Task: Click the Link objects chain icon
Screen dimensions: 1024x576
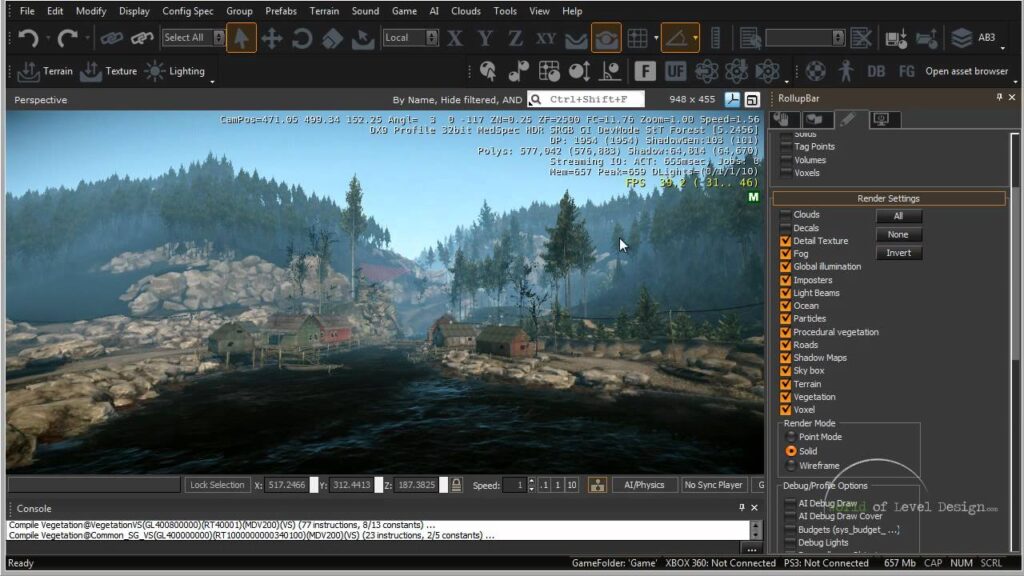Action: [x=111, y=38]
